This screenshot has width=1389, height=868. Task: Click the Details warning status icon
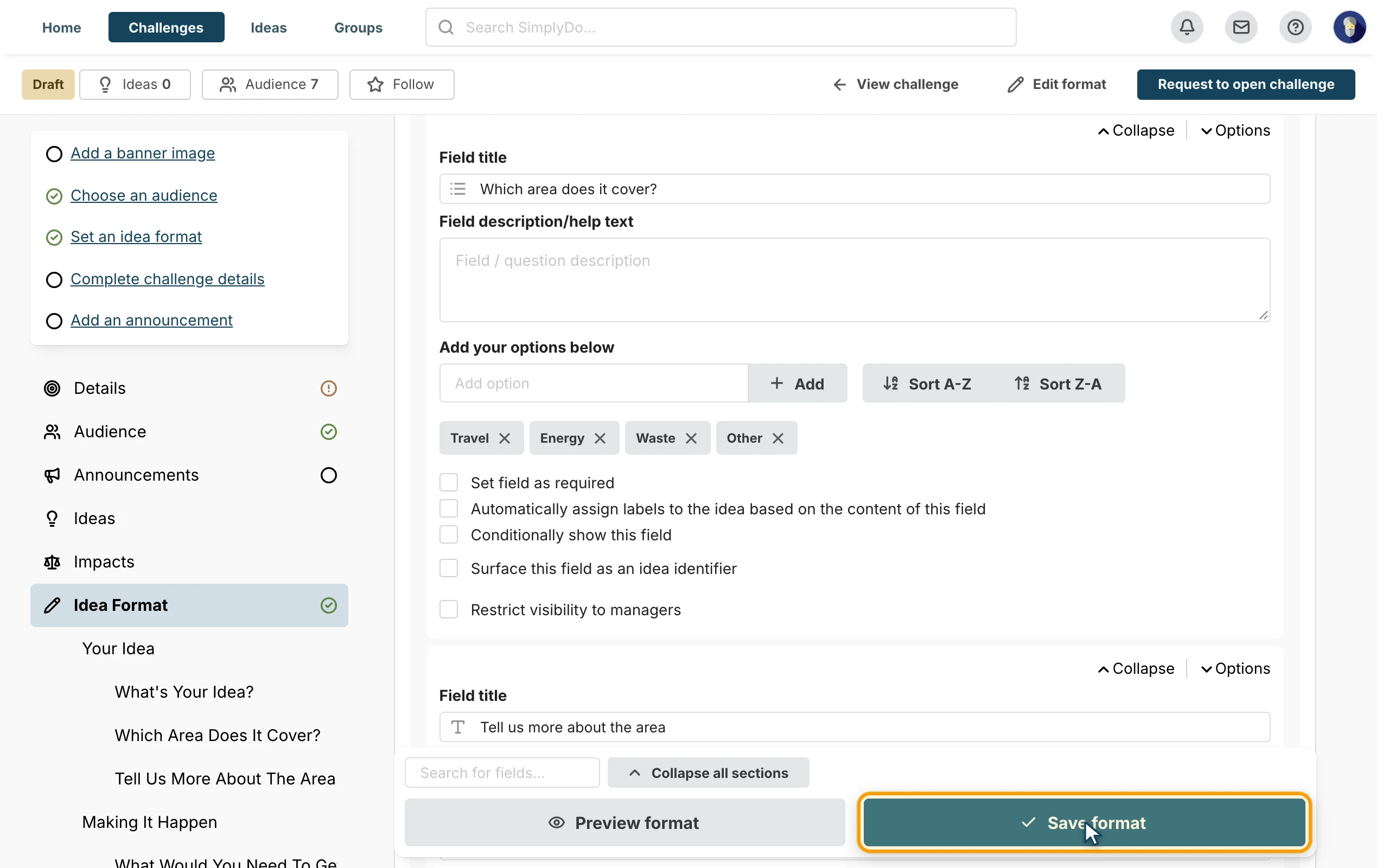[x=328, y=388]
